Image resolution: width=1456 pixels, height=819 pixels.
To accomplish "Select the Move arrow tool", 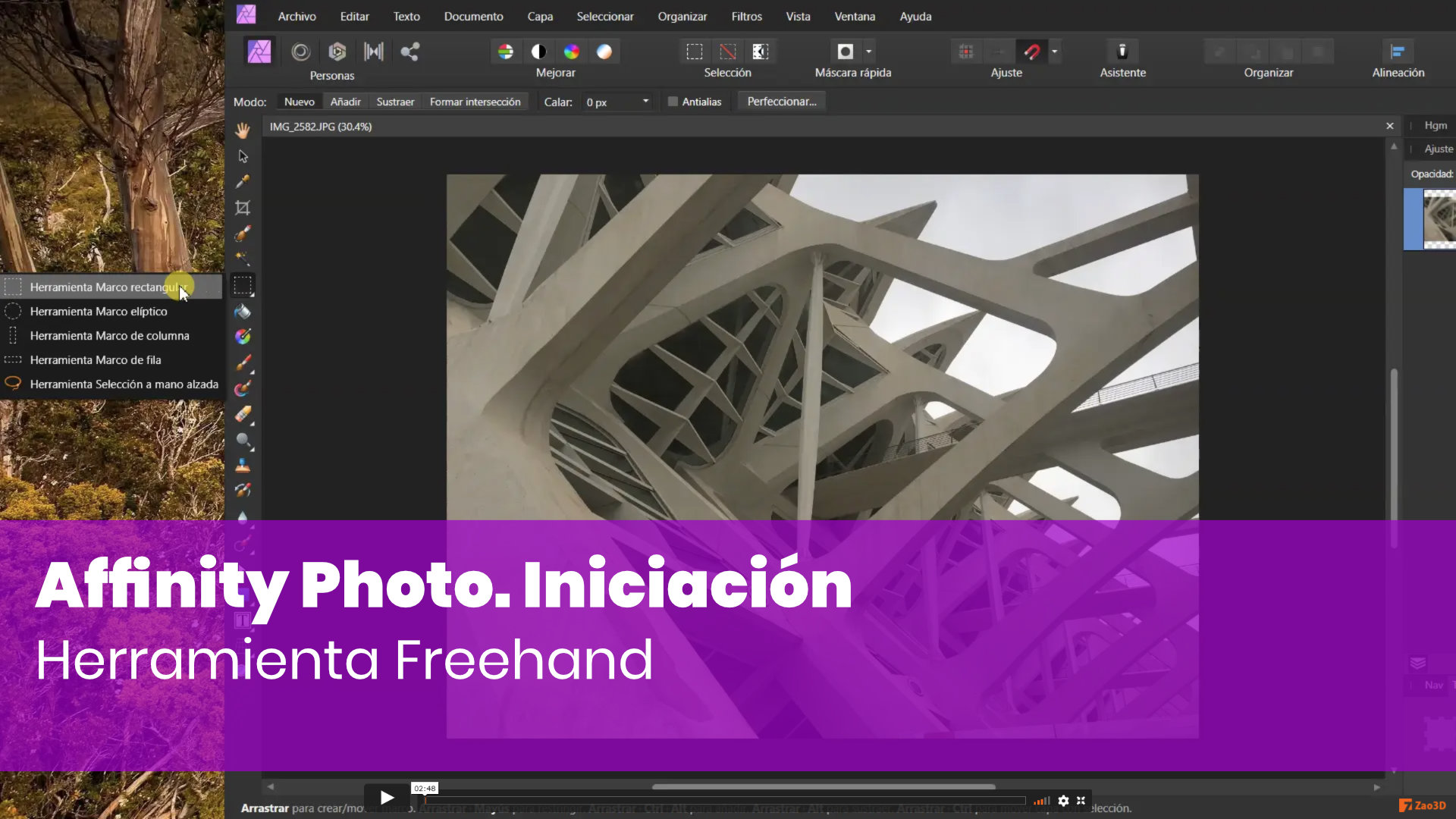I will (243, 156).
